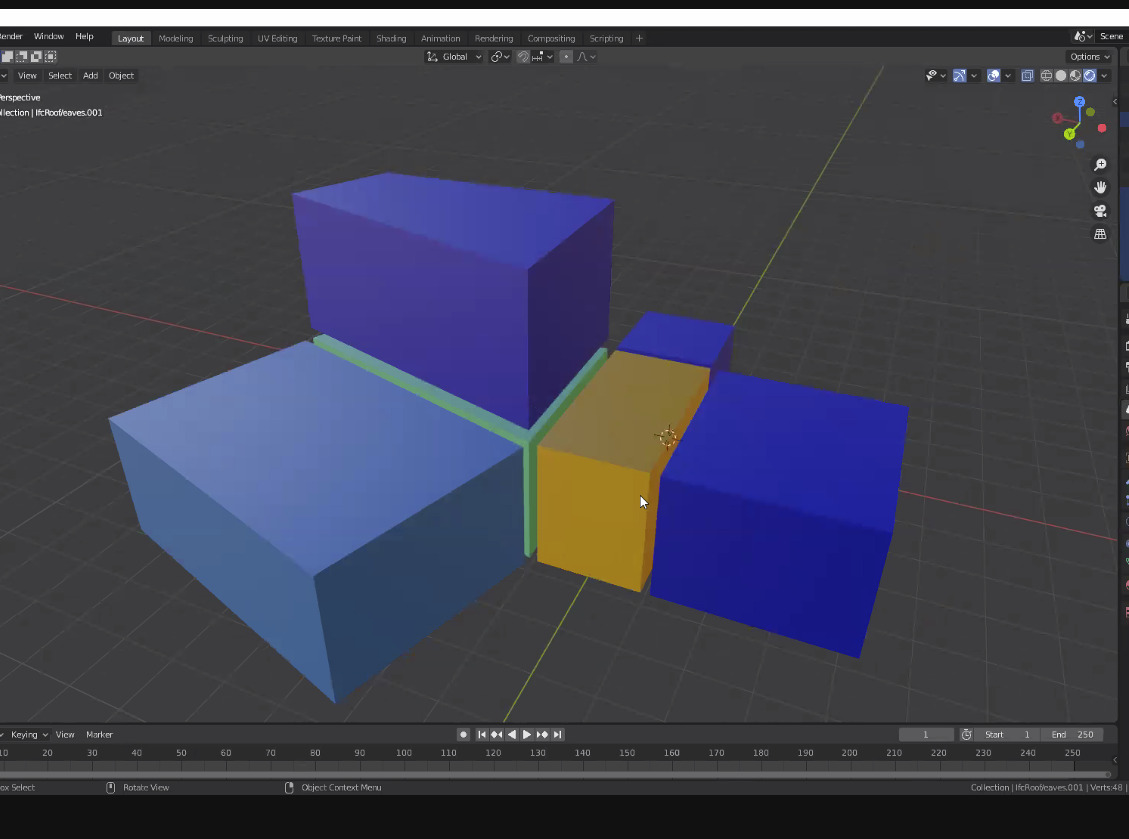Play the animation in reverse

click(x=512, y=735)
